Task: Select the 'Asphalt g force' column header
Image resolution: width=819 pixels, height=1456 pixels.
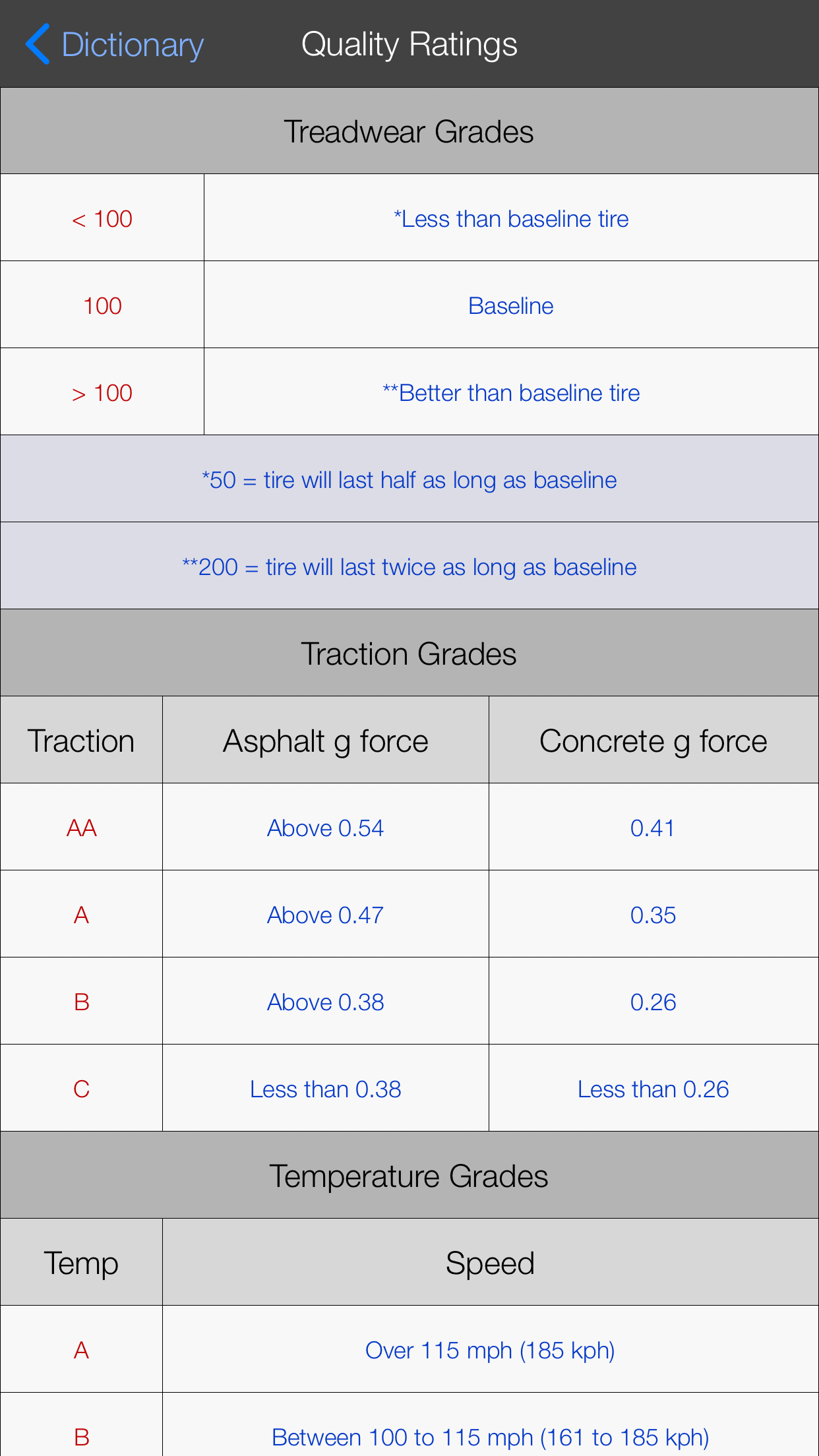Action: (325, 740)
